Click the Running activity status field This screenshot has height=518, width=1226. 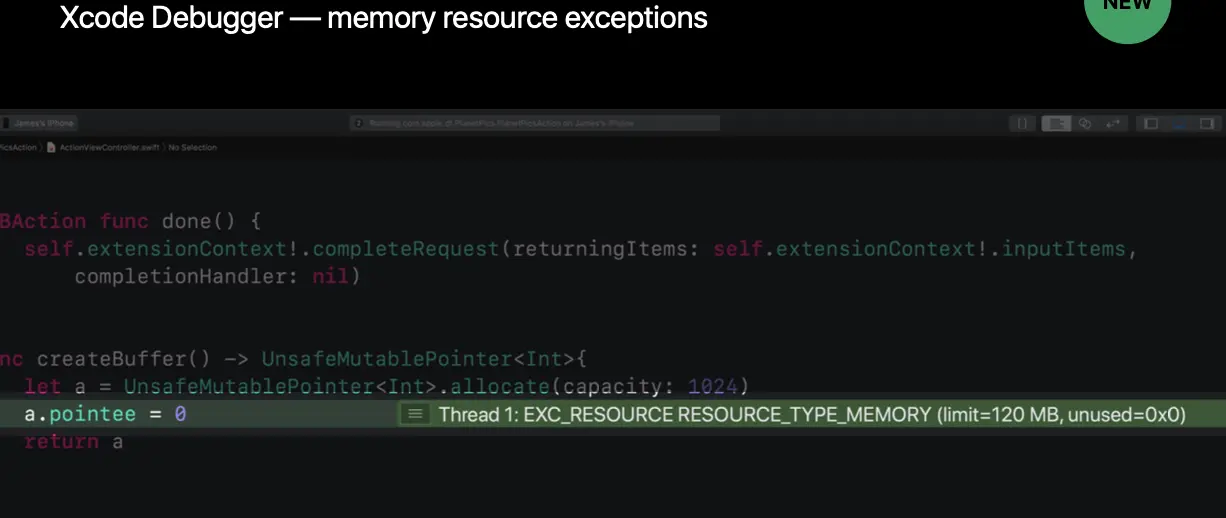(534, 123)
